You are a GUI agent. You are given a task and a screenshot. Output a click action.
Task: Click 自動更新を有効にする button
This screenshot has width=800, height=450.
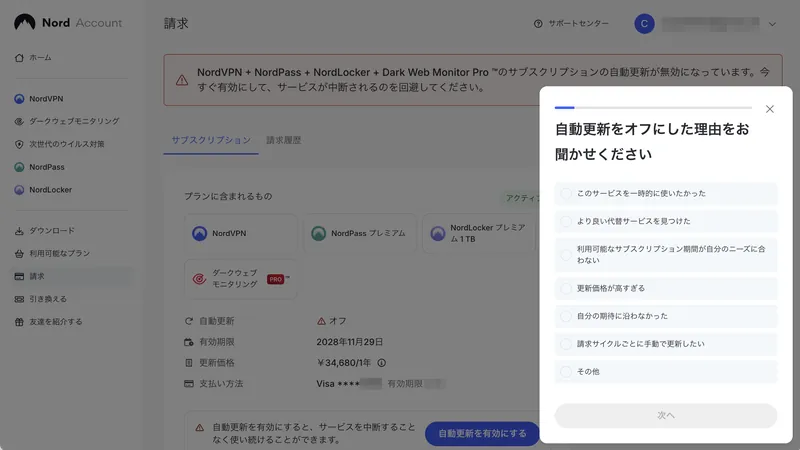point(482,434)
